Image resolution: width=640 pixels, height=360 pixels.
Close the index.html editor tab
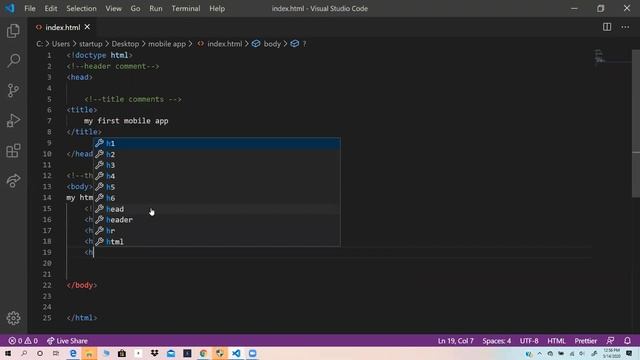coord(87,27)
